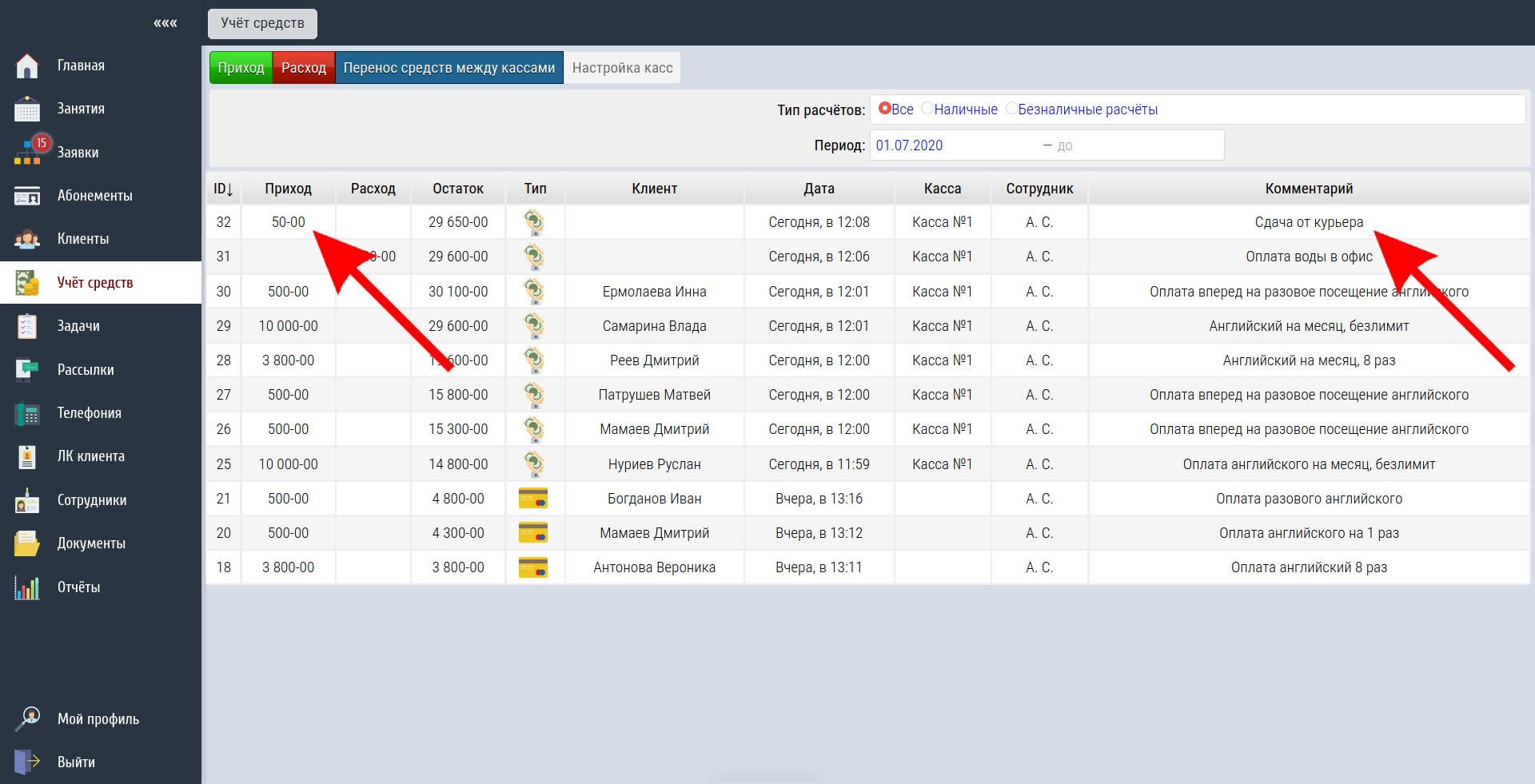Click cash type icon for Реев Дмитрий
This screenshot has width=1535, height=784.
pos(534,360)
